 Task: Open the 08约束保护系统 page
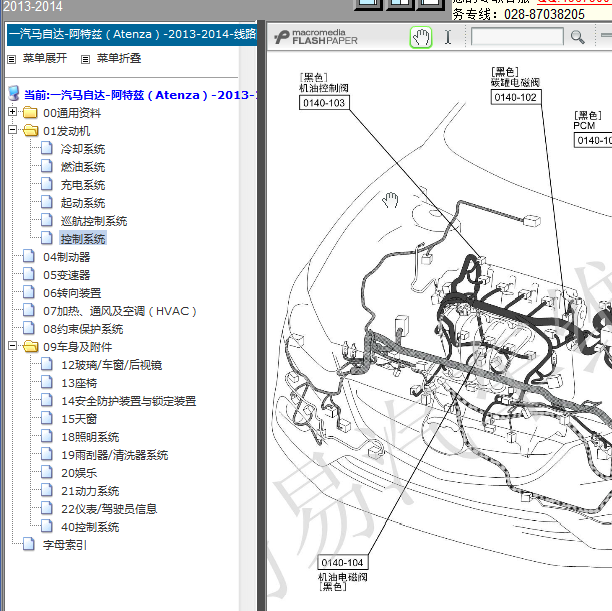(83, 329)
